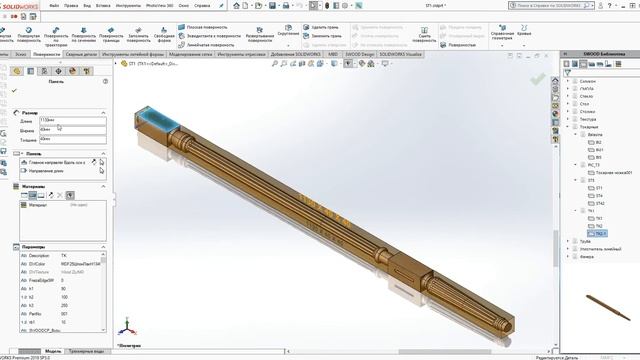Toggle the middle material display mode button
640x360 pixels.
click(x=33, y=196)
